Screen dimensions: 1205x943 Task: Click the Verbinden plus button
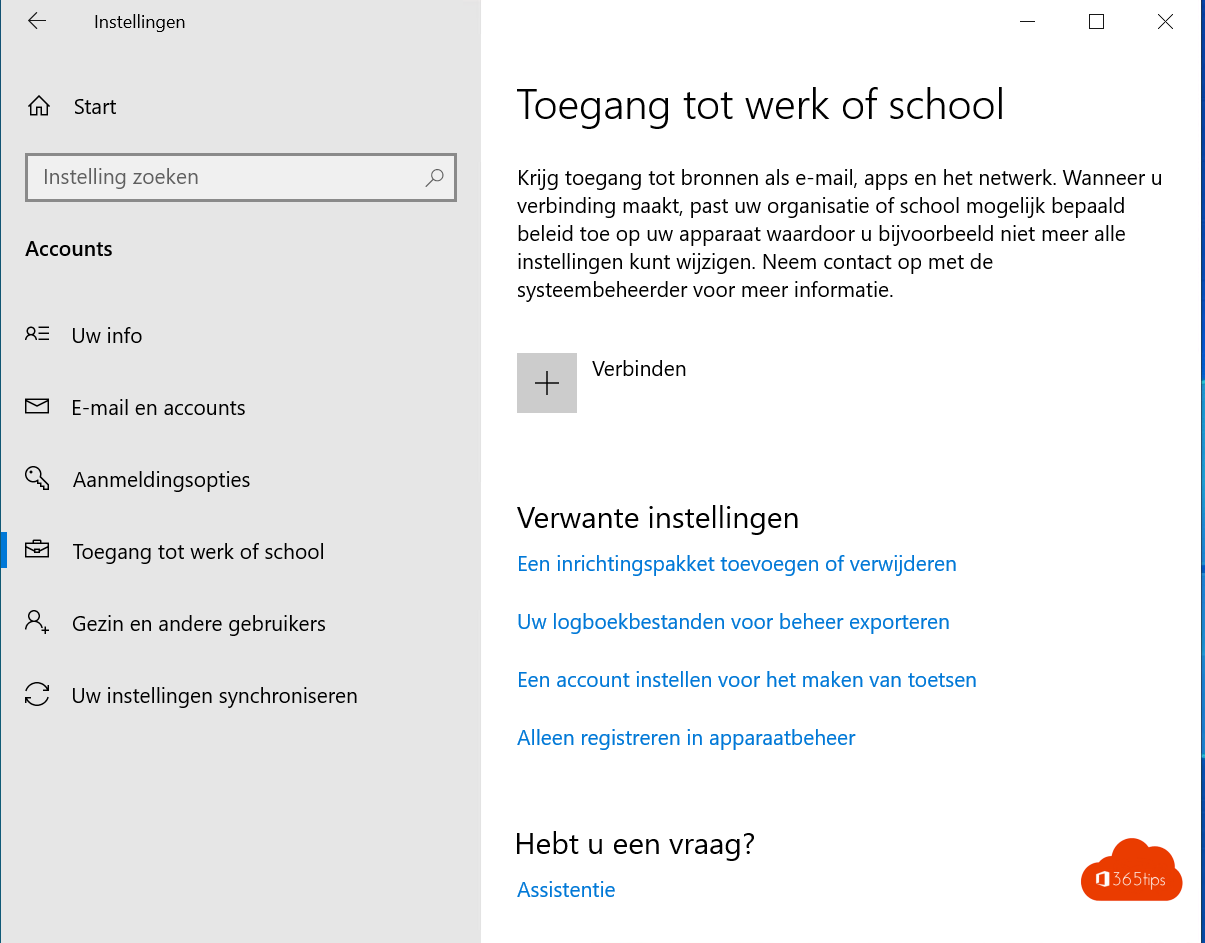[547, 383]
